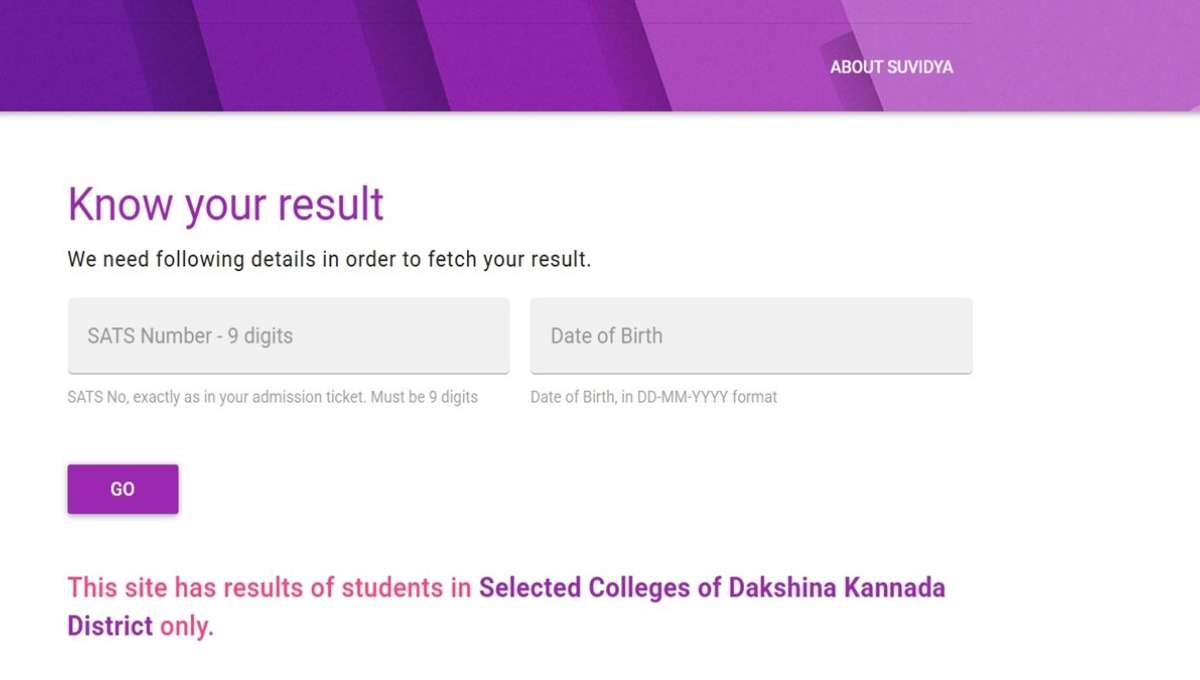This screenshot has height=680, width=1200.
Task: Click the red disclaimer notice text
Action: coord(270,588)
